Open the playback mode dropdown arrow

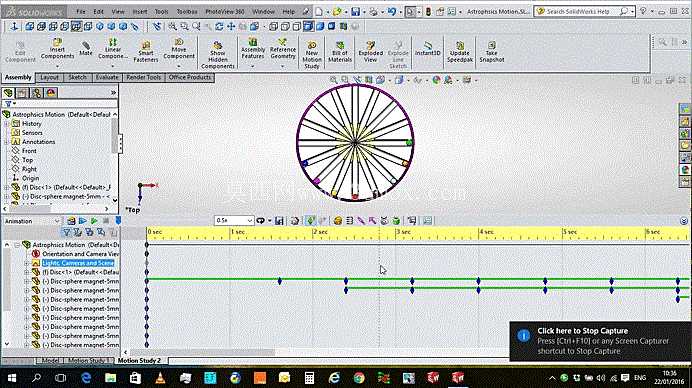tap(270, 221)
